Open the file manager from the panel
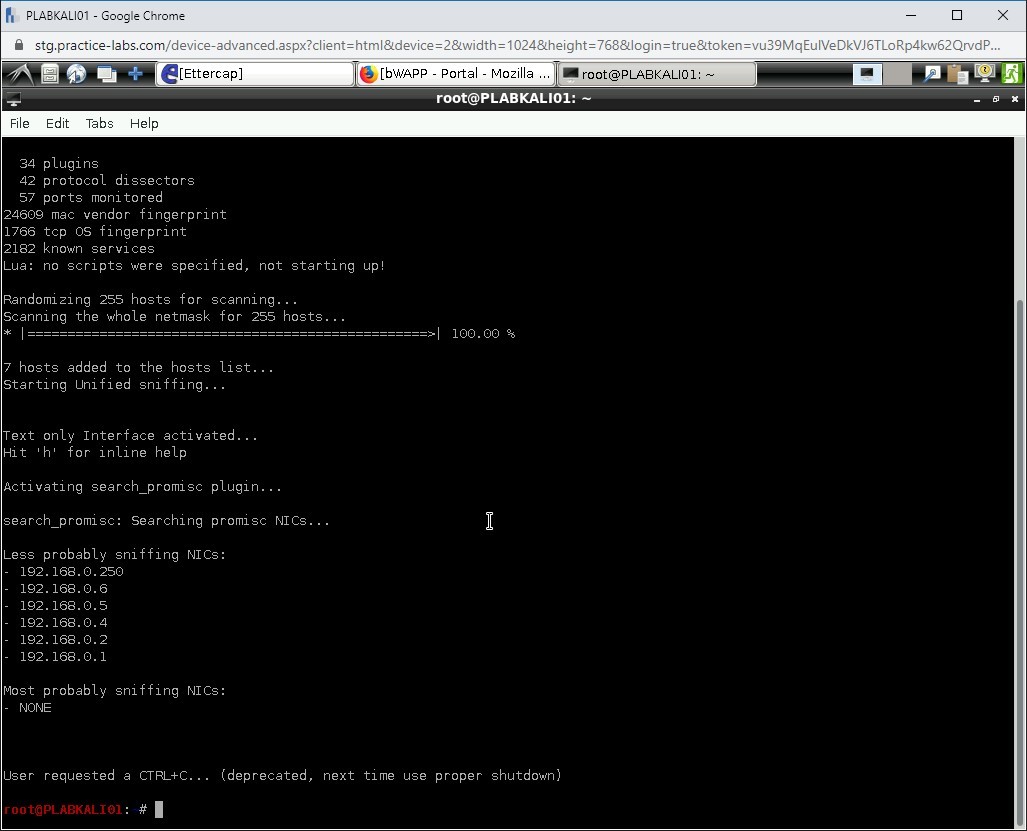The width and height of the screenshot is (1027, 831). (49, 73)
